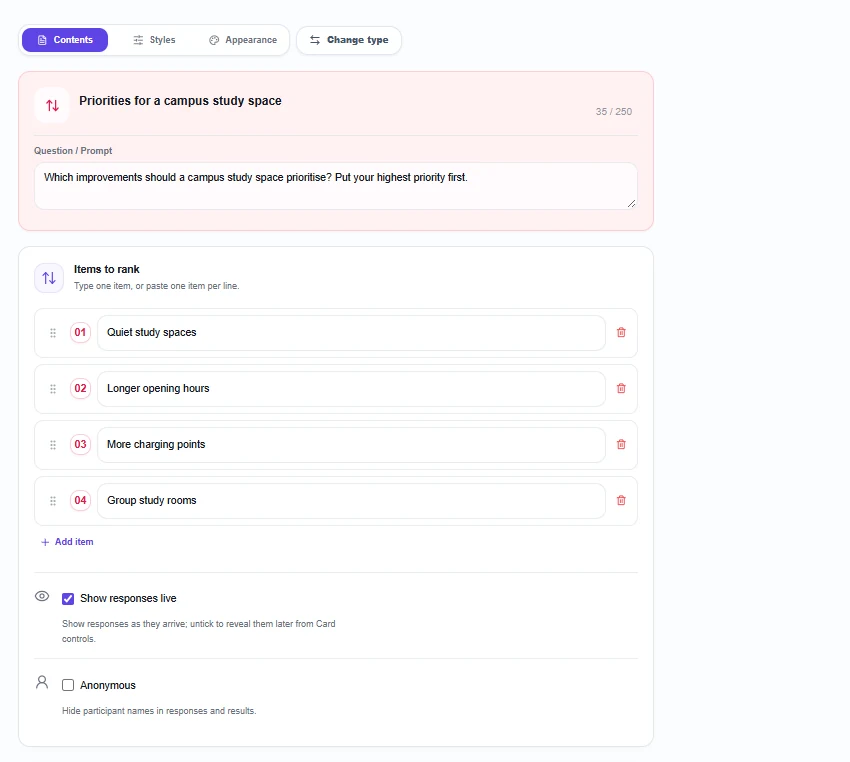Click the 04 number badge
This screenshot has width=850, height=762.
click(80, 500)
